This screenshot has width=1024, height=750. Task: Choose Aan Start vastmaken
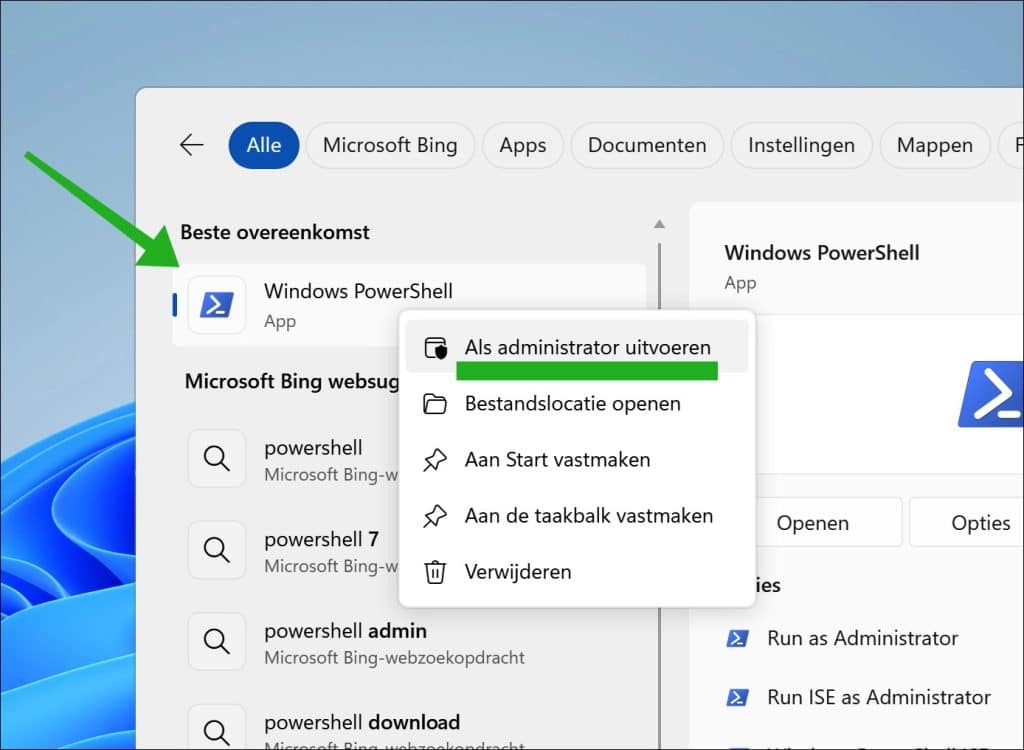[577, 460]
